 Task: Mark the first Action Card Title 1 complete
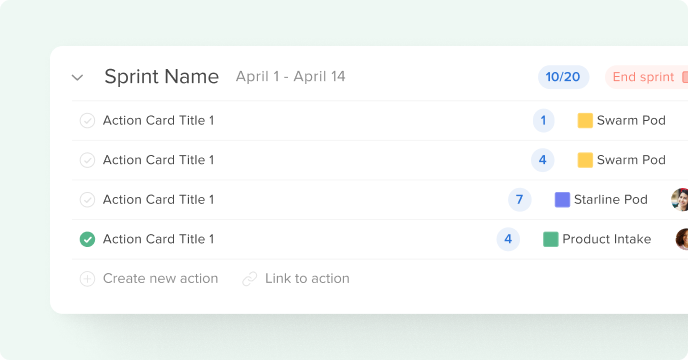coord(87,121)
